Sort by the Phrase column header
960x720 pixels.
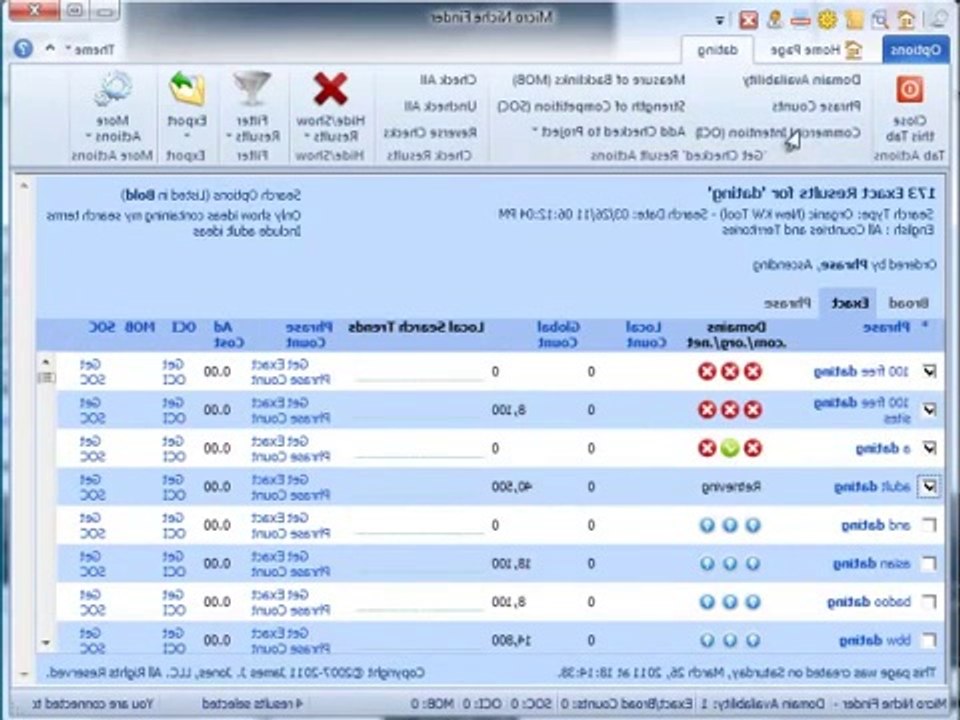[887, 328]
